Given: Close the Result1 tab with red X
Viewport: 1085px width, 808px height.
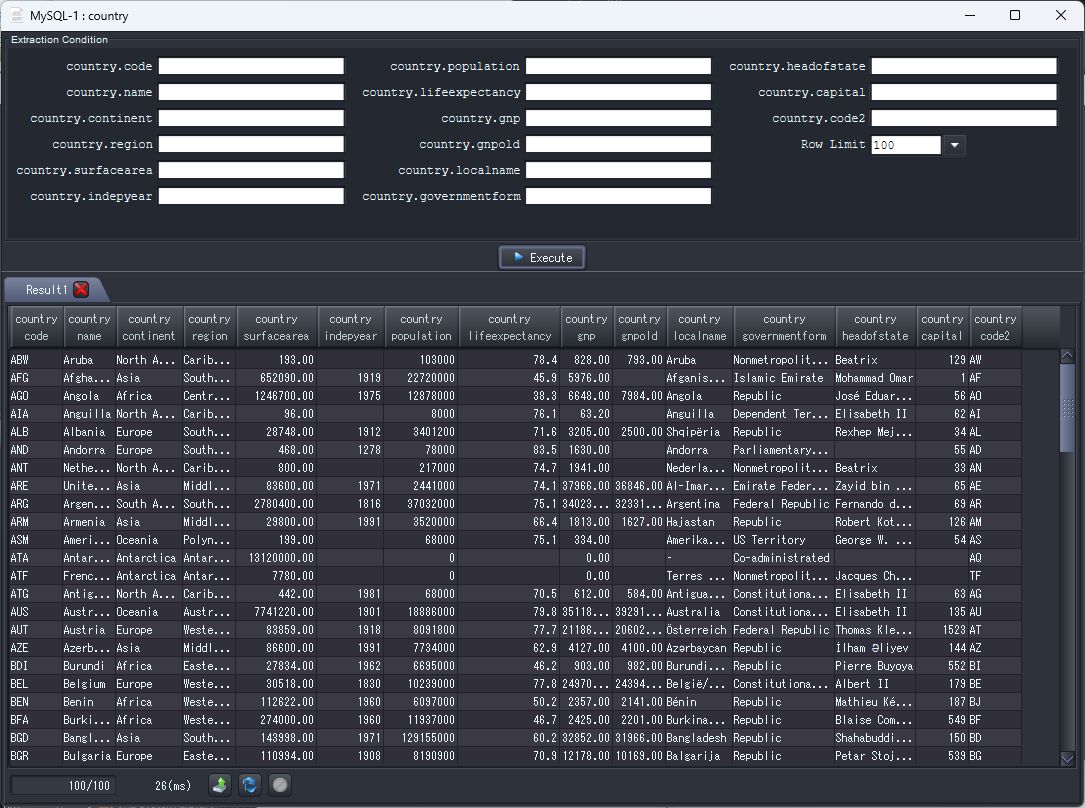Looking at the screenshot, I should (x=81, y=289).
